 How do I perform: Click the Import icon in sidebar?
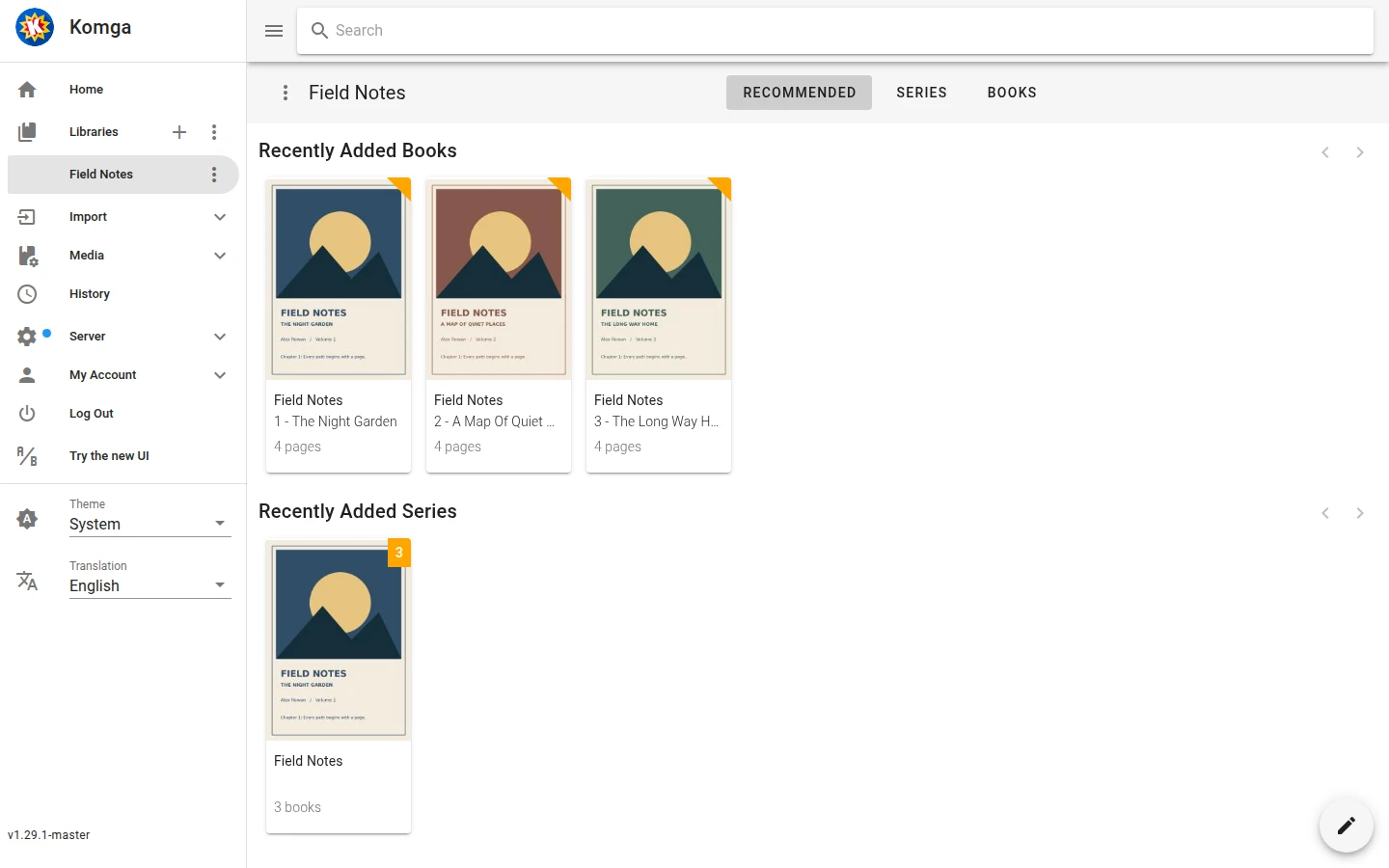[27, 217]
